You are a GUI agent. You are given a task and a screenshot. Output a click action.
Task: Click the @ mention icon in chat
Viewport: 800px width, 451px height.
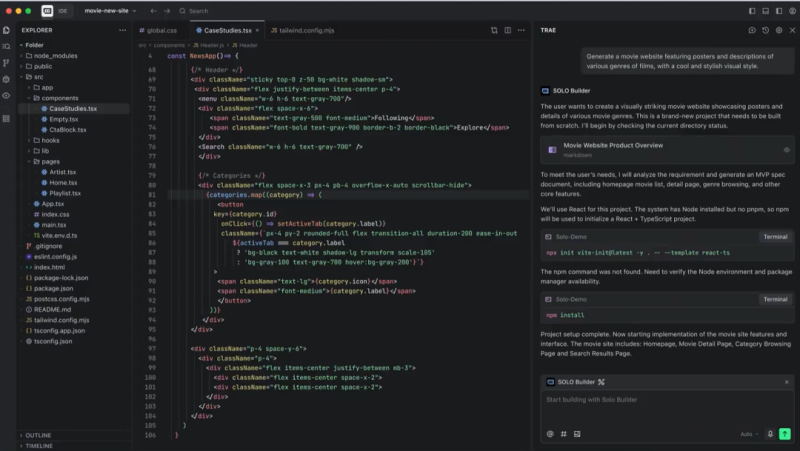(x=550, y=434)
